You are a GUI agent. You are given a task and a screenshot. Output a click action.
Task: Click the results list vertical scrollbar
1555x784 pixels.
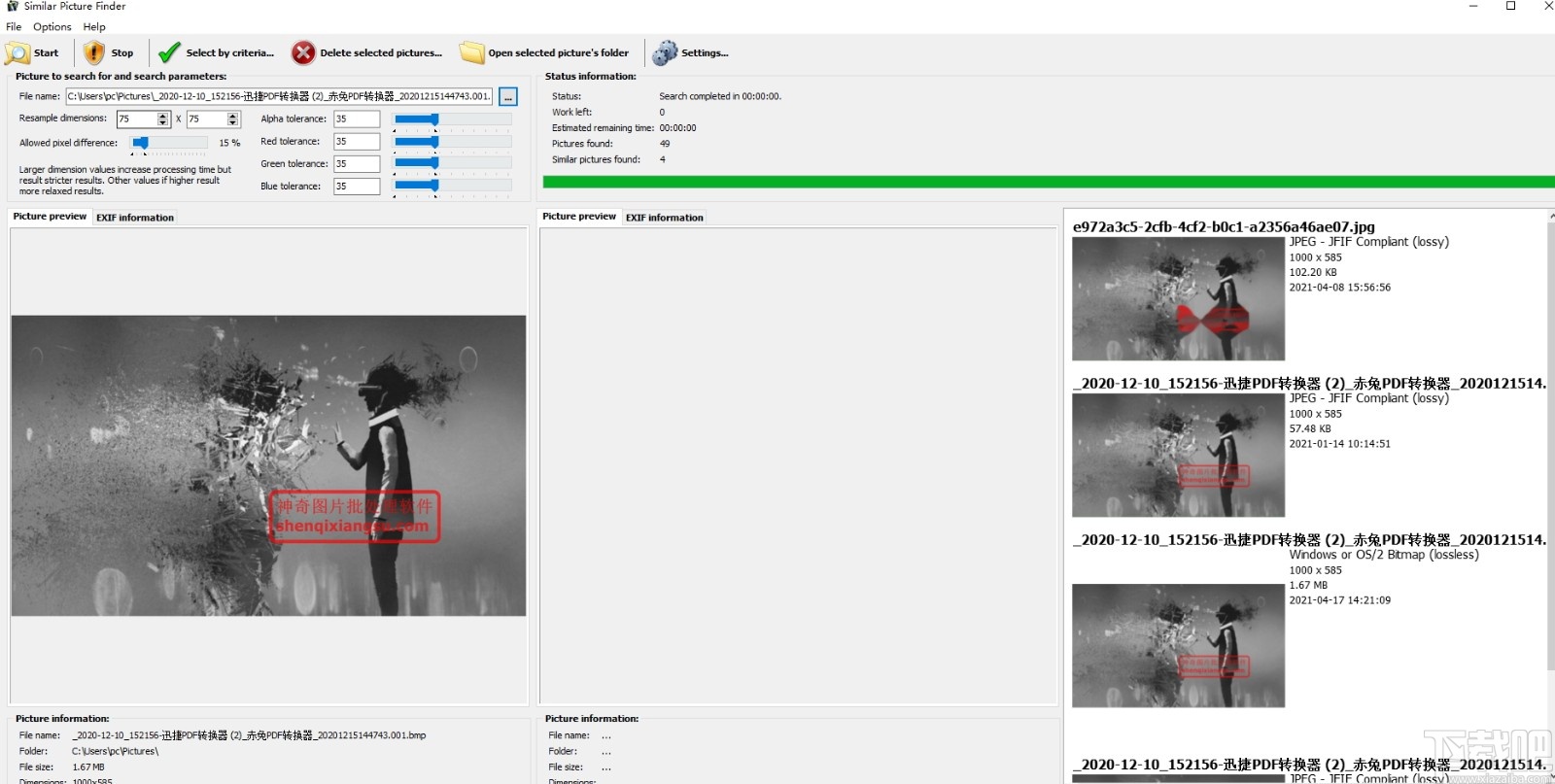[x=1550, y=447]
